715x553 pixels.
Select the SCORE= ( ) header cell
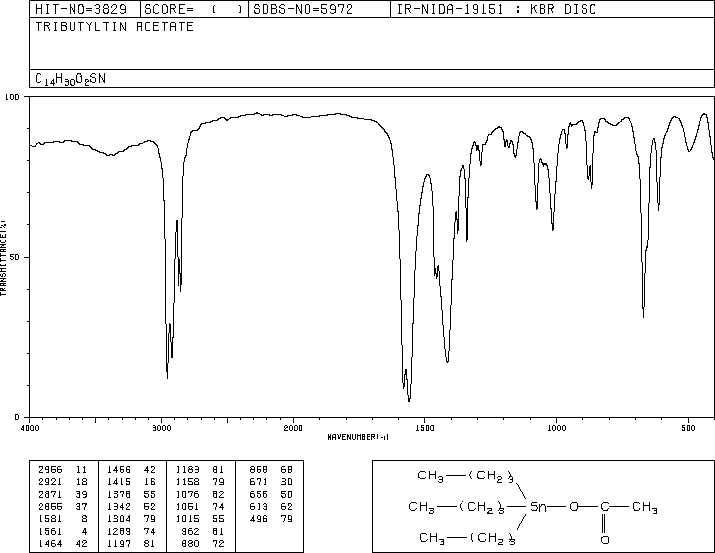(194, 9)
